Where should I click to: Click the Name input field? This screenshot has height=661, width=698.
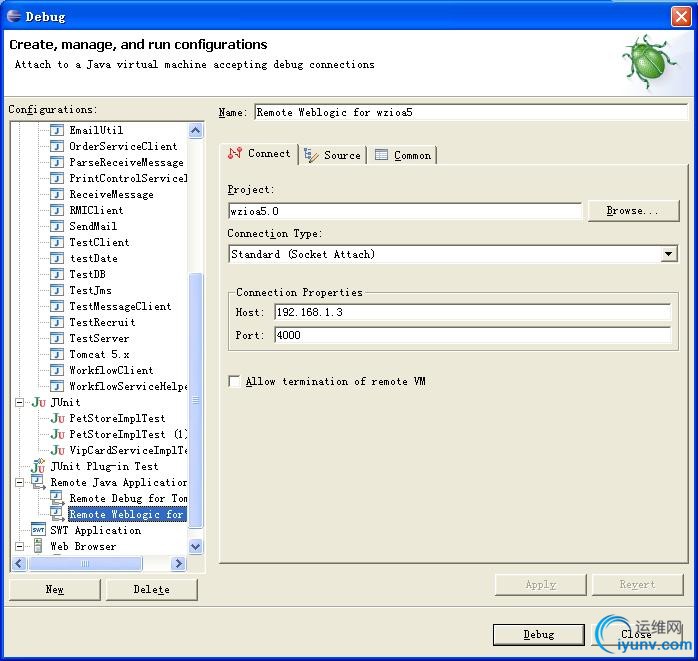click(471, 112)
